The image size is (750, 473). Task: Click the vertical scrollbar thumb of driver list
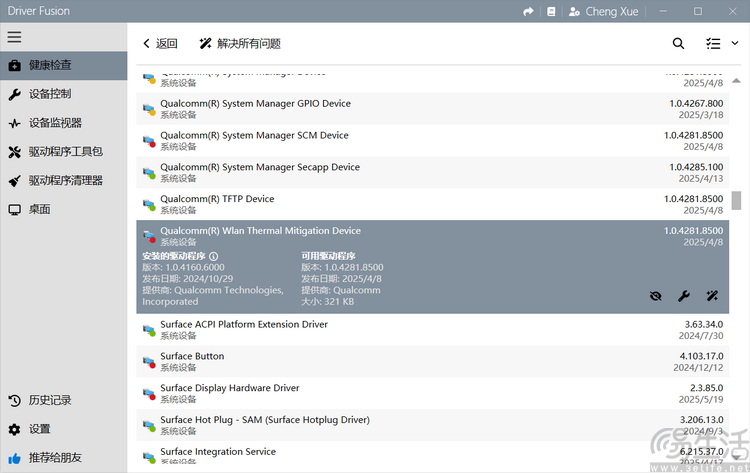pos(737,200)
